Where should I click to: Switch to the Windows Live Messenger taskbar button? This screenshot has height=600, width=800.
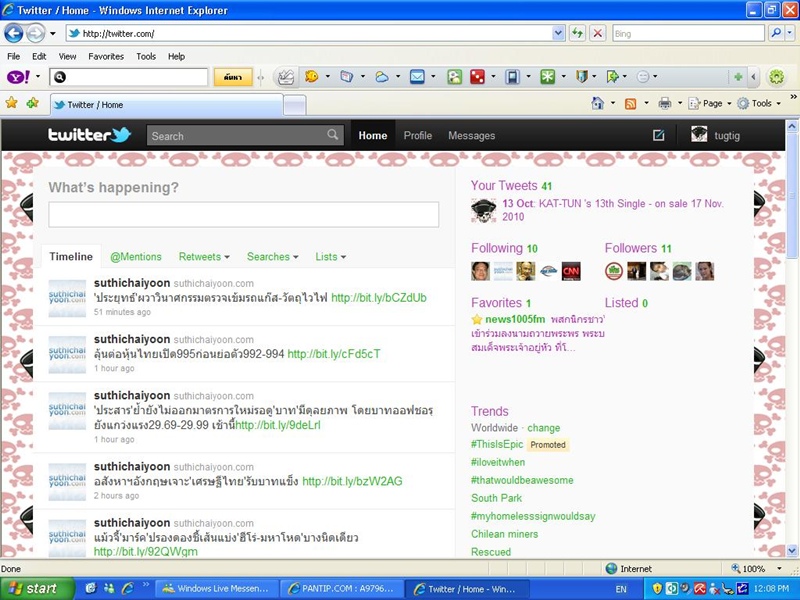216,589
